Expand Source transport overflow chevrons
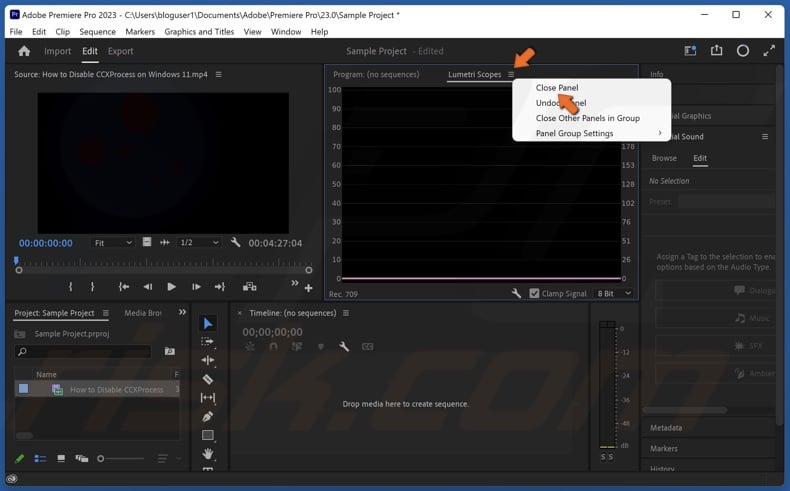The height and width of the screenshot is (491, 790). click(295, 283)
